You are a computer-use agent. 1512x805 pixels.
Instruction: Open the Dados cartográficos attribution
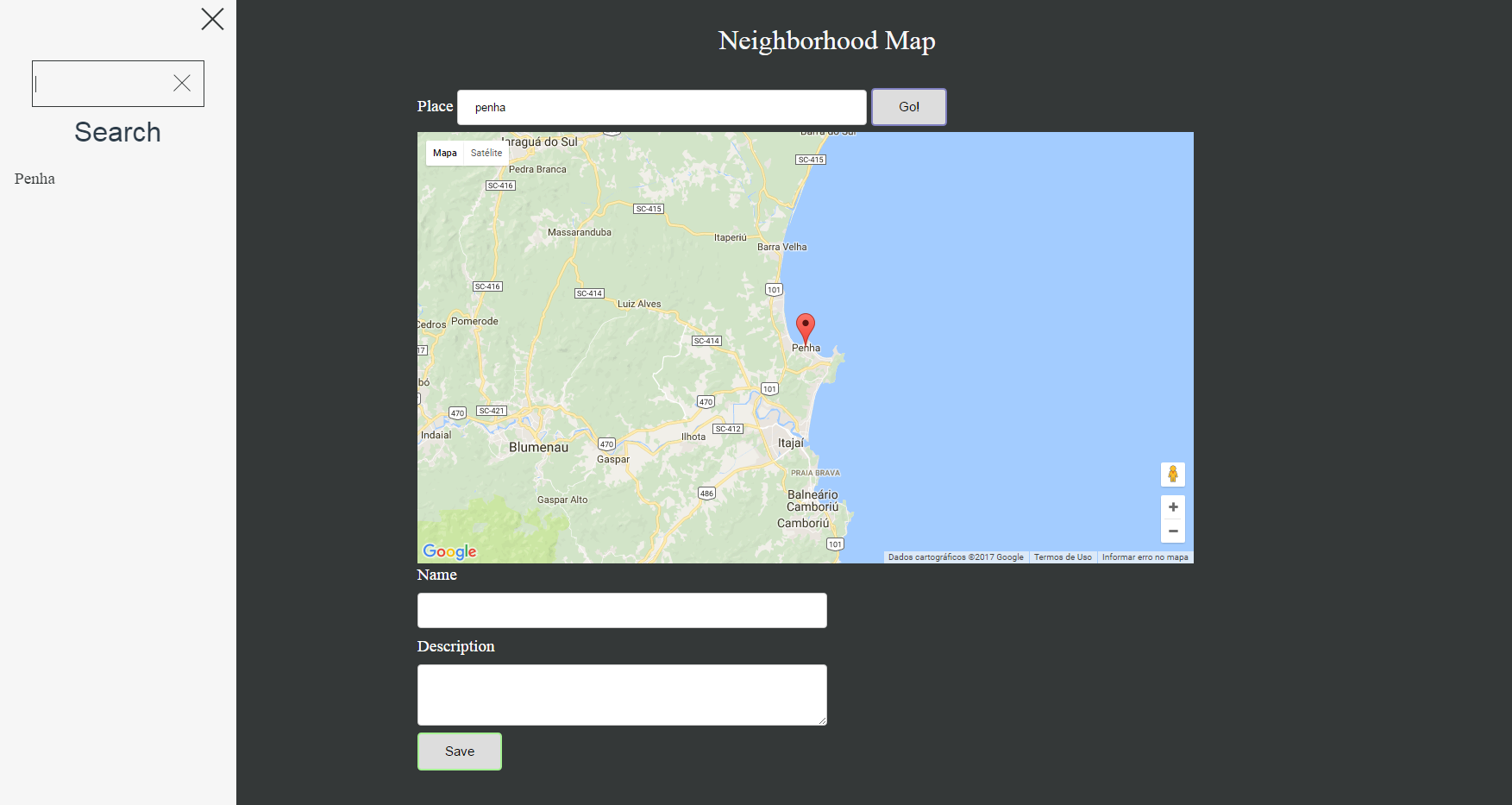coord(954,557)
